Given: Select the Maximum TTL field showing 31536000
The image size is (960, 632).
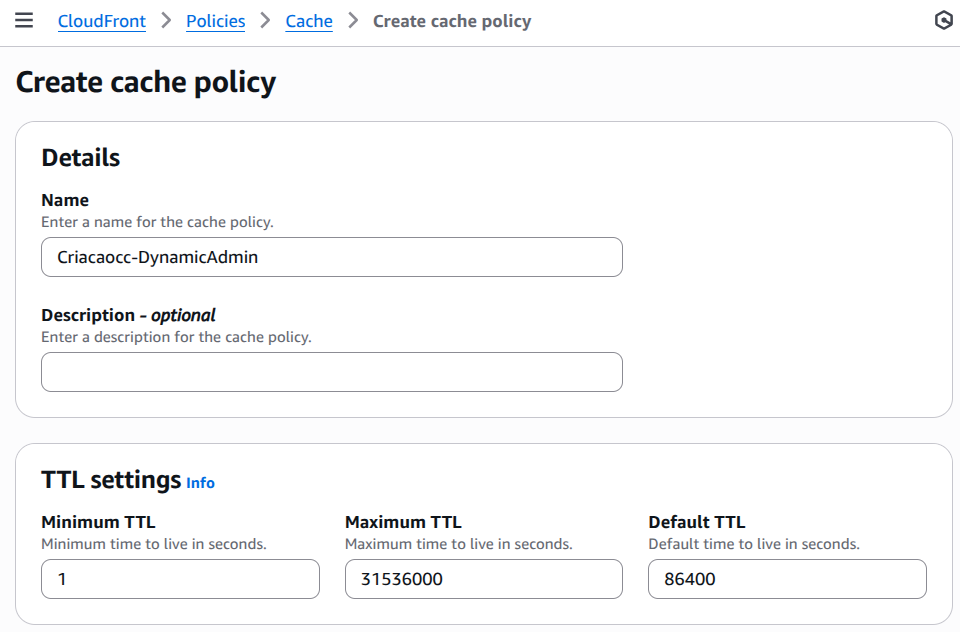Looking at the screenshot, I should (483, 579).
